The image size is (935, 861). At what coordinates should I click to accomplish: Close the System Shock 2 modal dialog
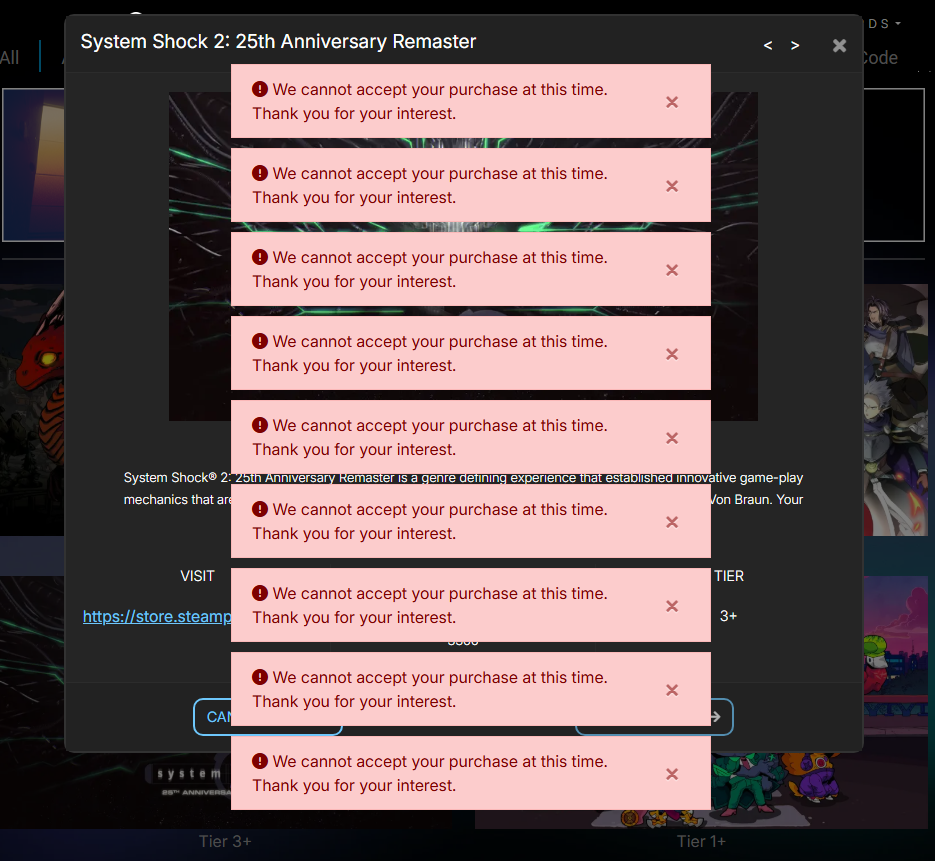(839, 45)
